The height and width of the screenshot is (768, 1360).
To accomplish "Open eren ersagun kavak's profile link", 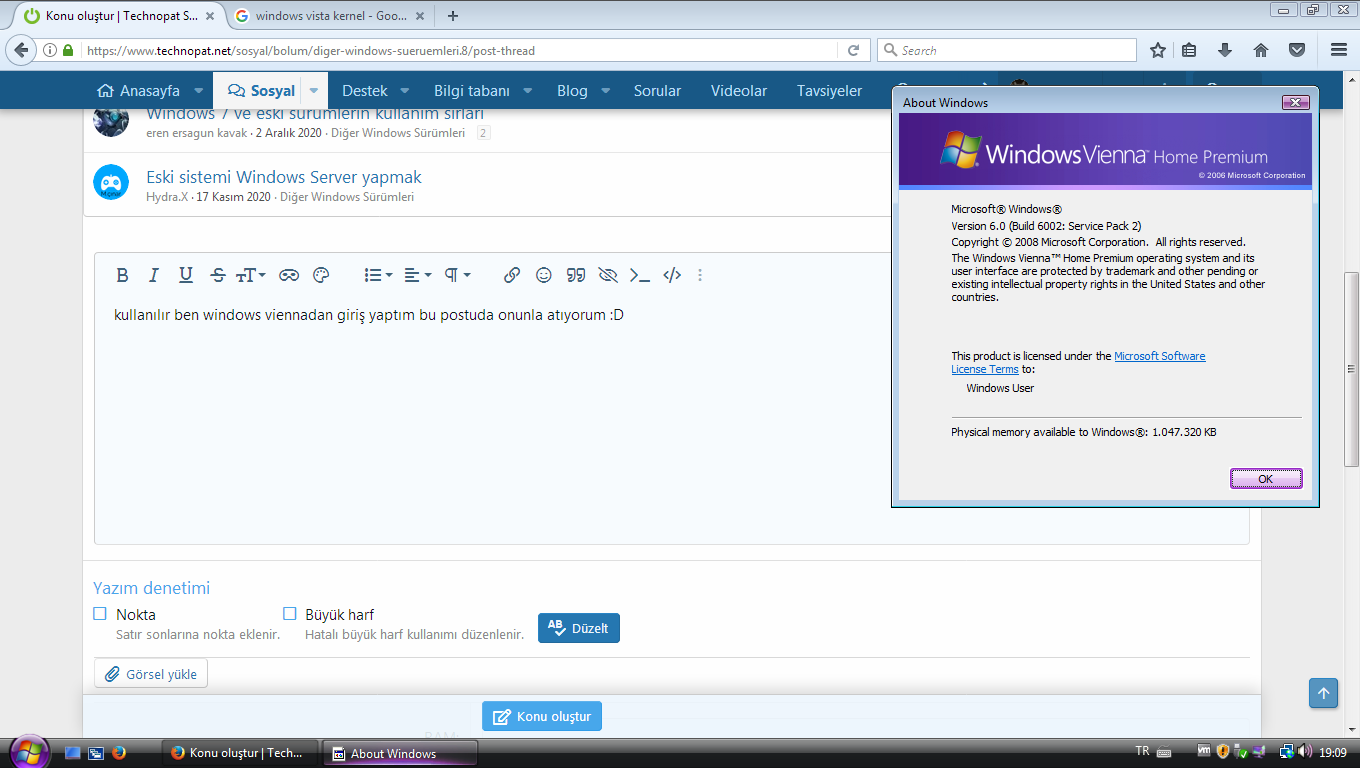I will point(196,133).
